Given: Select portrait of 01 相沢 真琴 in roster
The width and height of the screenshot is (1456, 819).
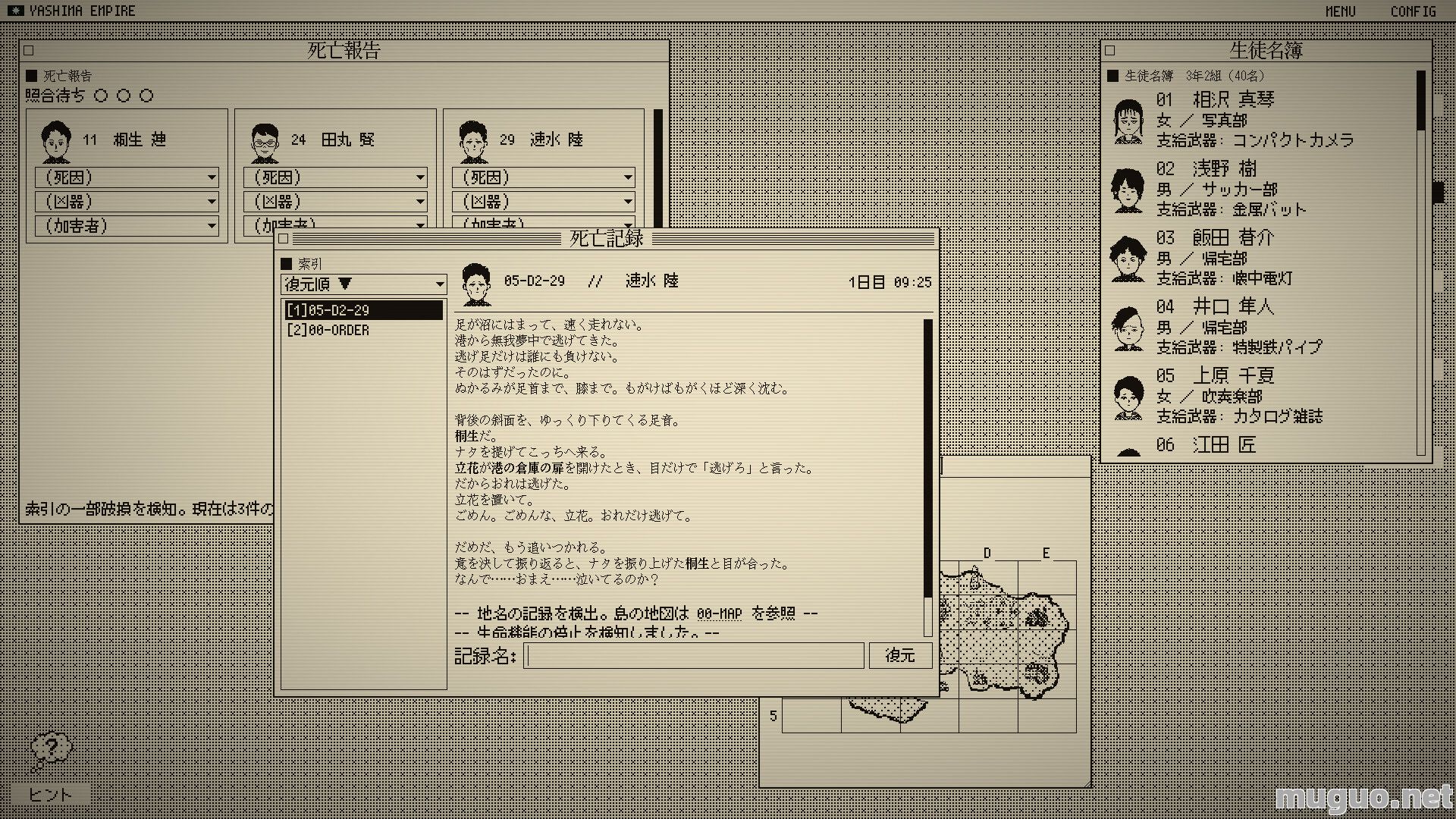Looking at the screenshot, I should point(1128,121).
